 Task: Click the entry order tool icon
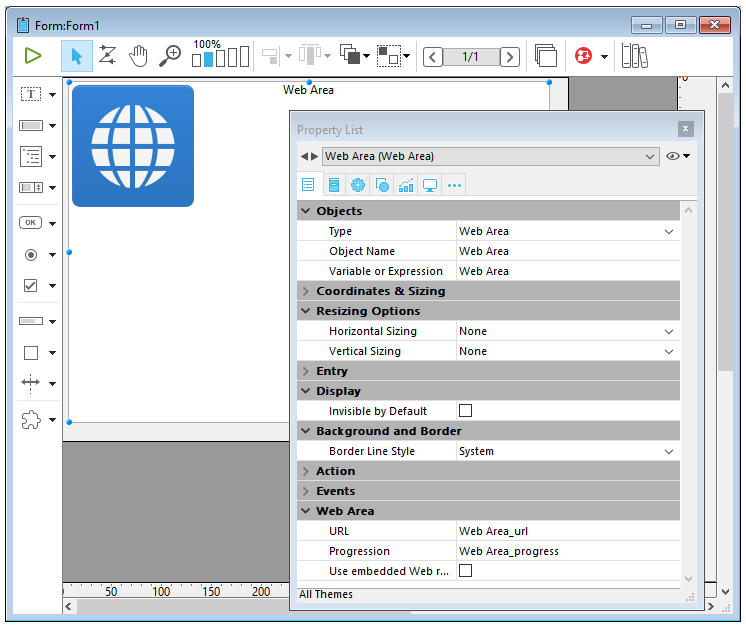(107, 56)
